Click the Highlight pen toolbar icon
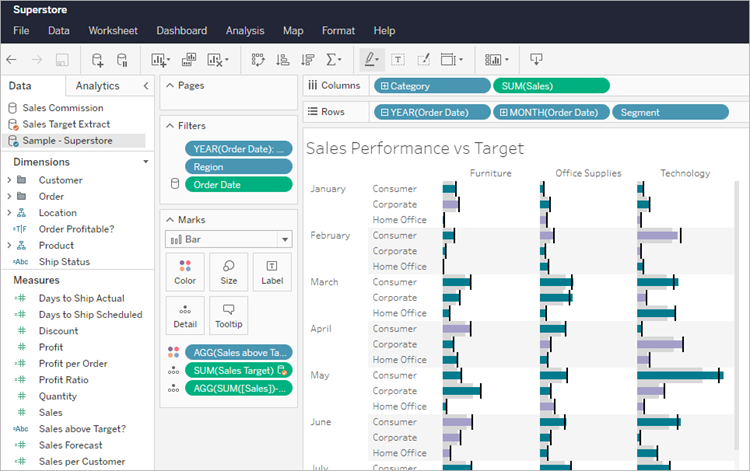This screenshot has height=471, width=750. click(x=371, y=60)
